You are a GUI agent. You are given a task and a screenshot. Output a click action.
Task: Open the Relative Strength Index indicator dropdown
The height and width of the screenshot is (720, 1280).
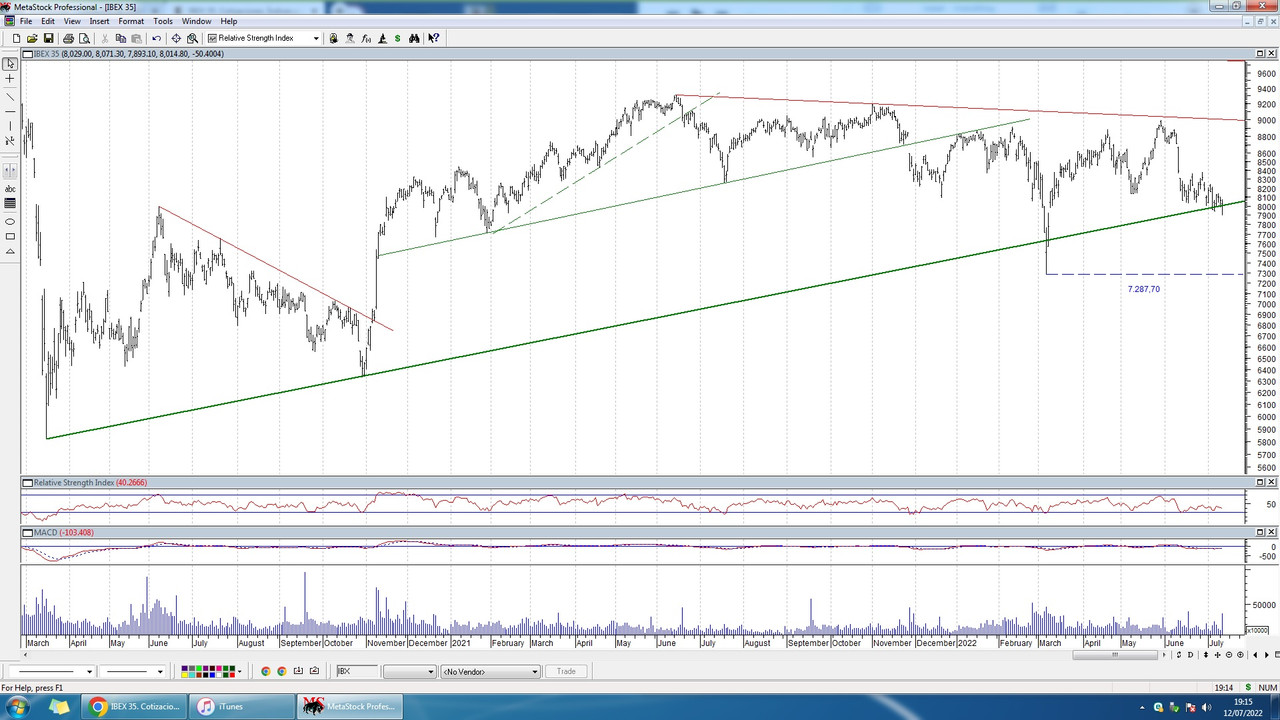point(316,38)
